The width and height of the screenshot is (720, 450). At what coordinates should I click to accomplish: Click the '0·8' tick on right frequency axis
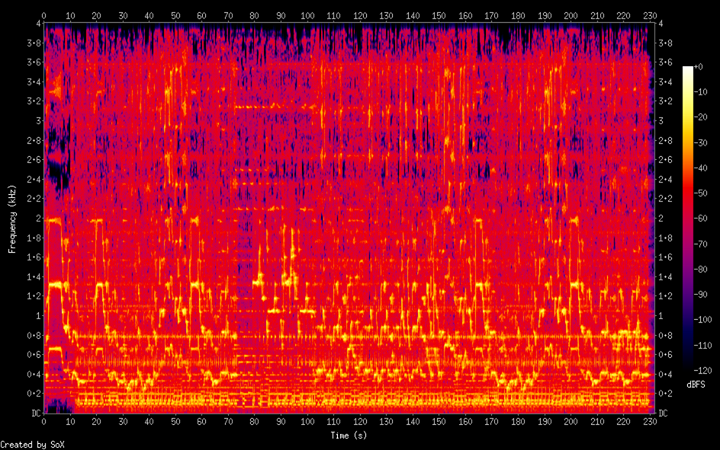point(665,335)
